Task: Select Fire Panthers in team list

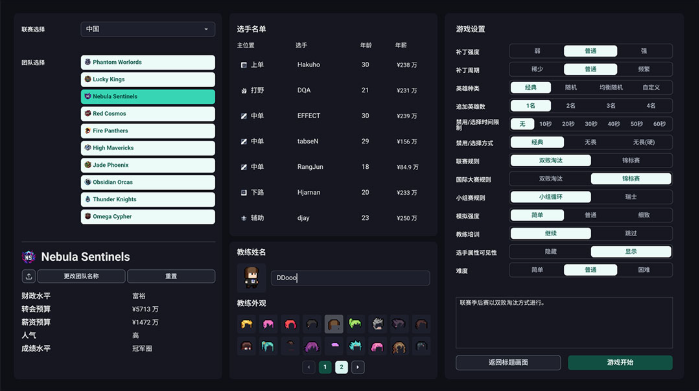Action: (x=148, y=131)
